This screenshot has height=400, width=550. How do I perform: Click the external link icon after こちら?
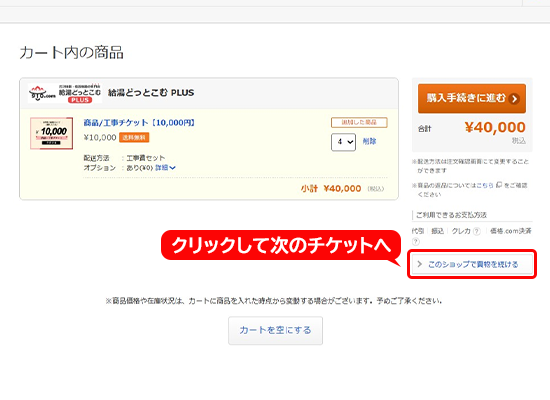pyautogui.click(x=499, y=185)
